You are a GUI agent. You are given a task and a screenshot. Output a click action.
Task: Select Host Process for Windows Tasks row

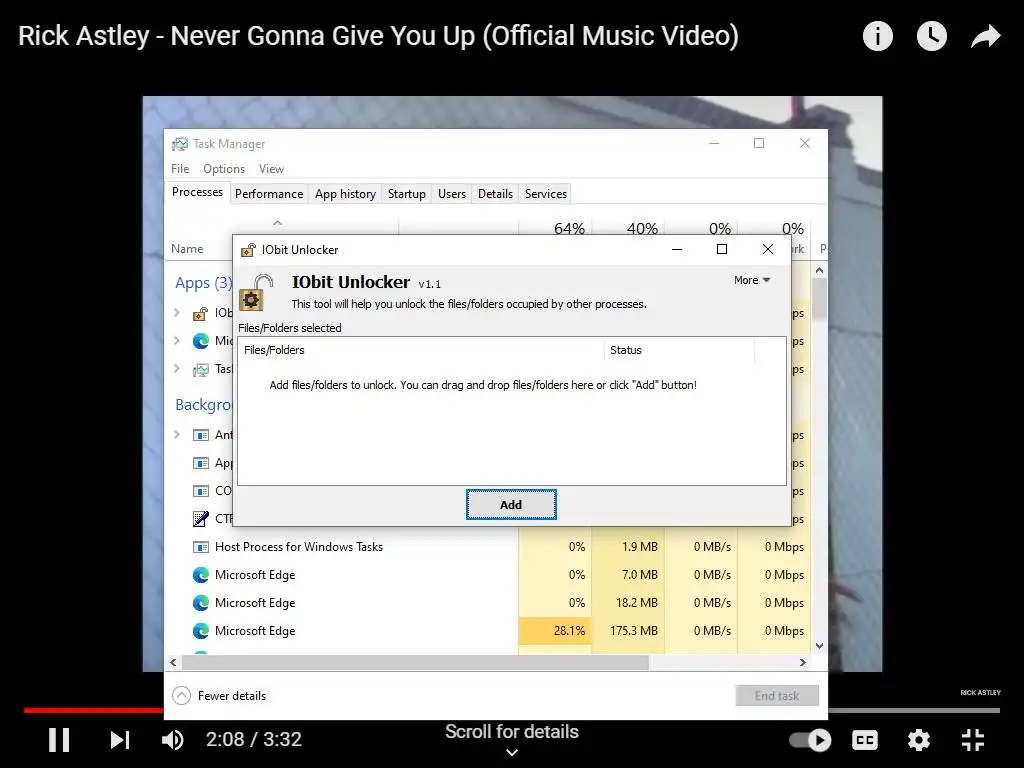click(x=487, y=547)
